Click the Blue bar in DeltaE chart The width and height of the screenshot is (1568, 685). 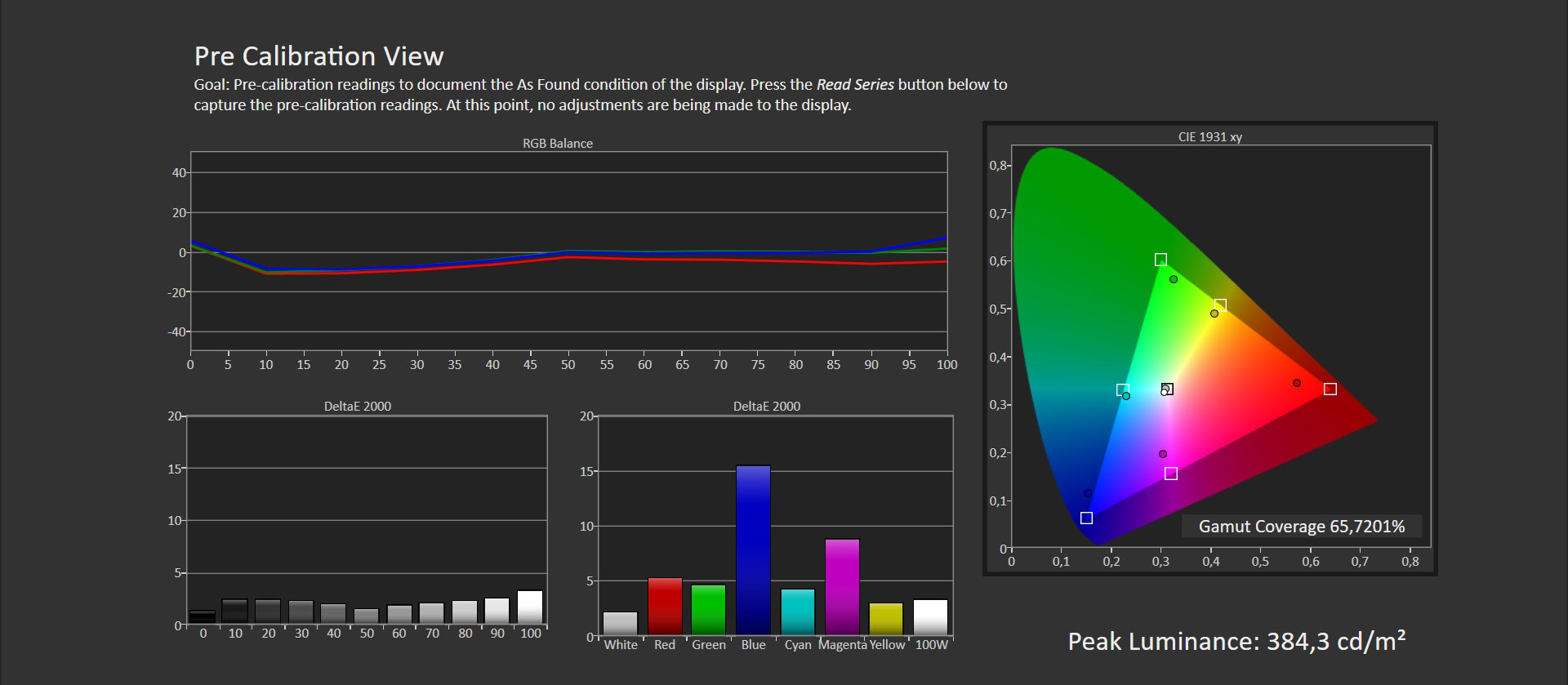tap(753, 549)
